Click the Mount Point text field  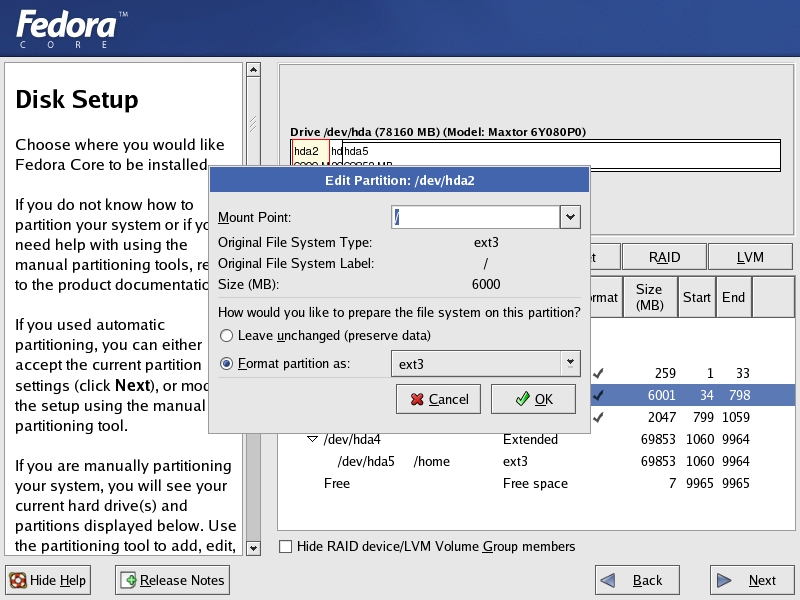click(x=476, y=217)
